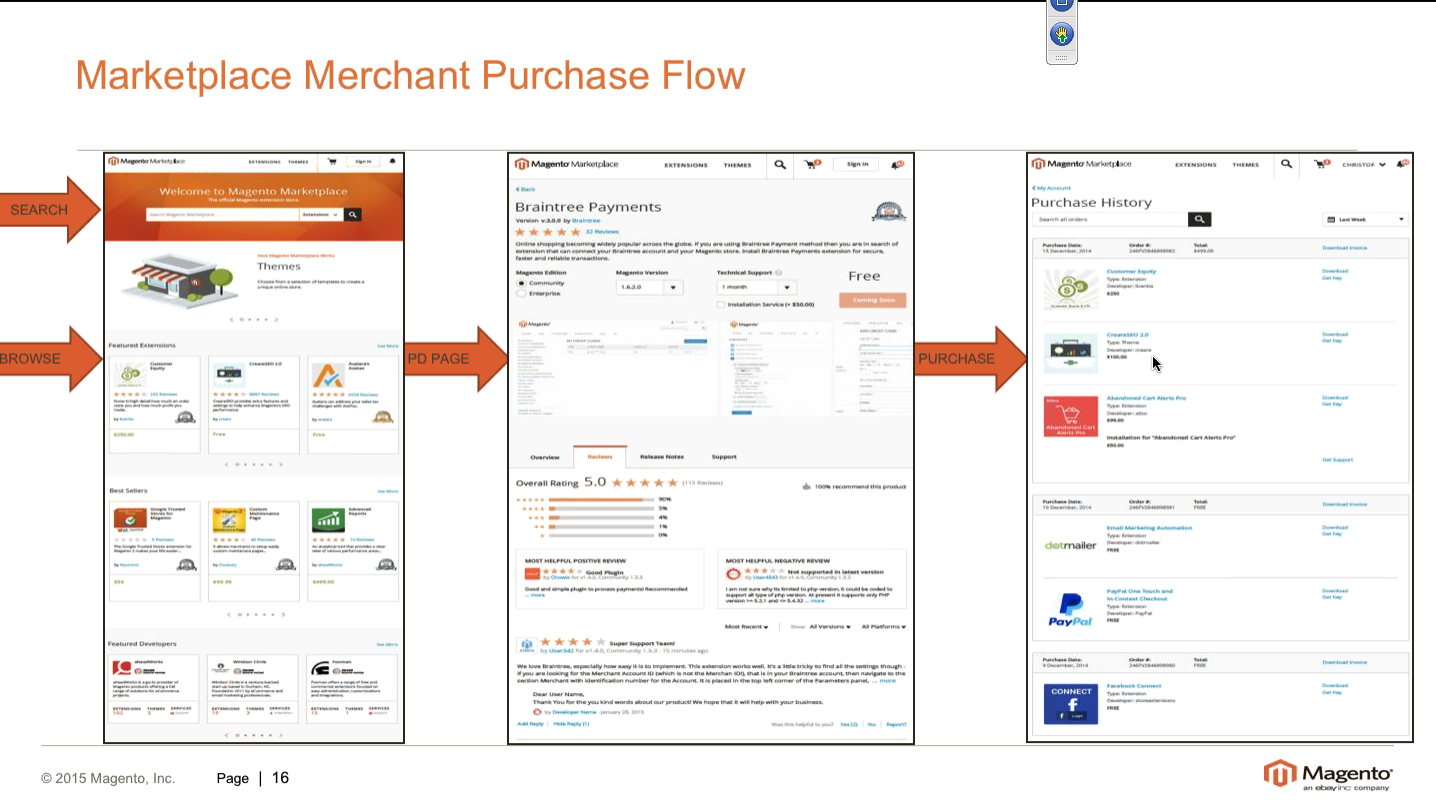Click the Coming Soon button

click(873, 299)
